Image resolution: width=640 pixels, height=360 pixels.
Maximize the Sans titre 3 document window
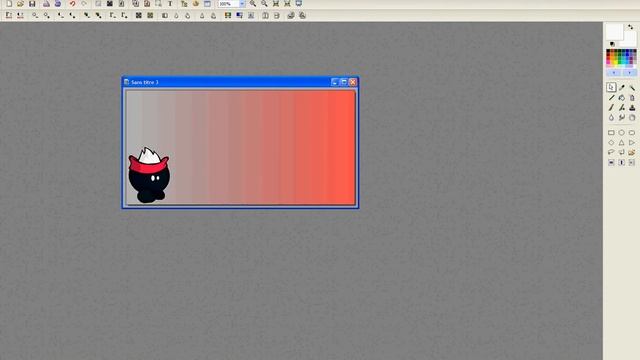[344, 82]
